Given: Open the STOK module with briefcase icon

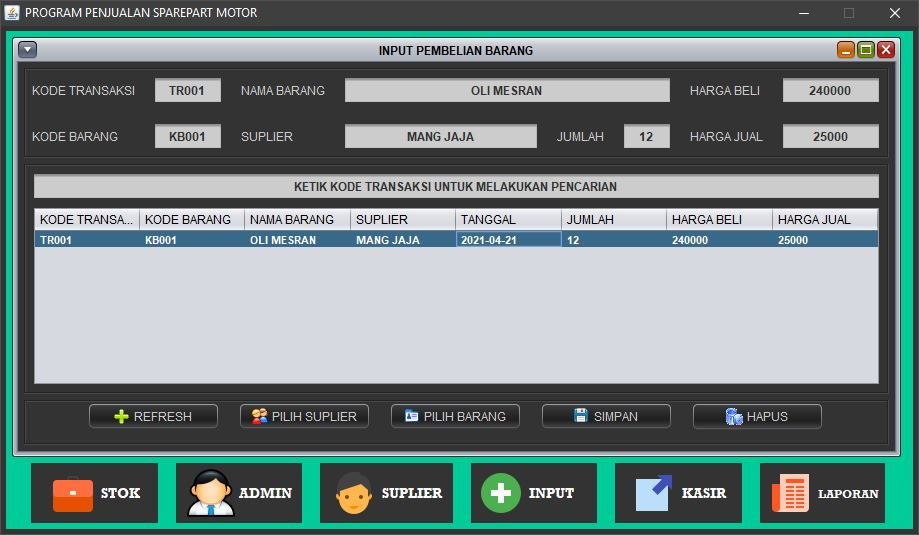Looking at the screenshot, I should click(94, 493).
